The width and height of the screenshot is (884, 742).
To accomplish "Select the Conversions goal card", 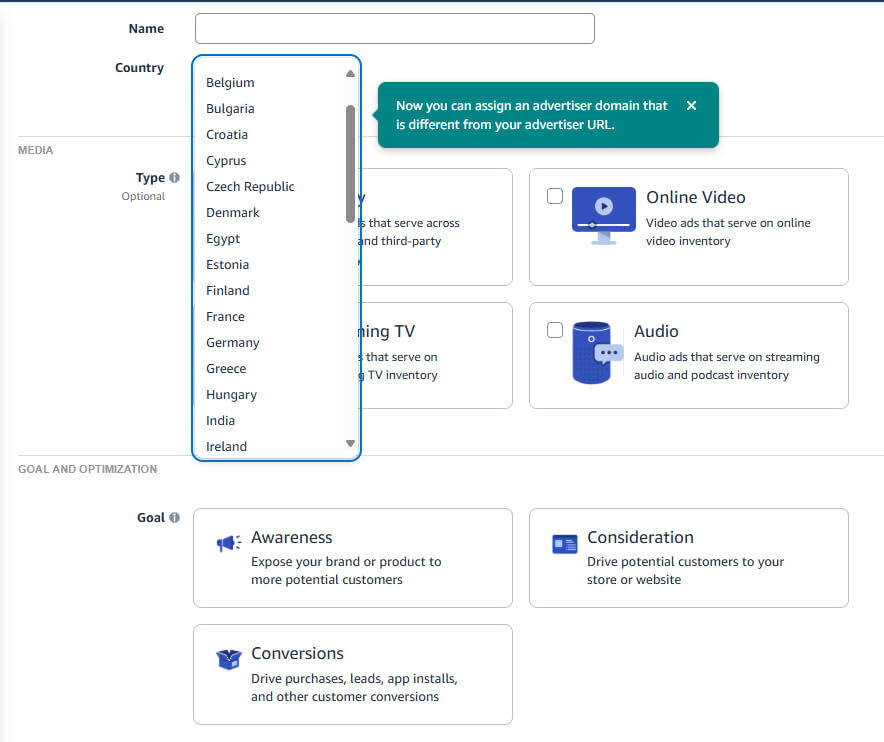I will 353,674.
